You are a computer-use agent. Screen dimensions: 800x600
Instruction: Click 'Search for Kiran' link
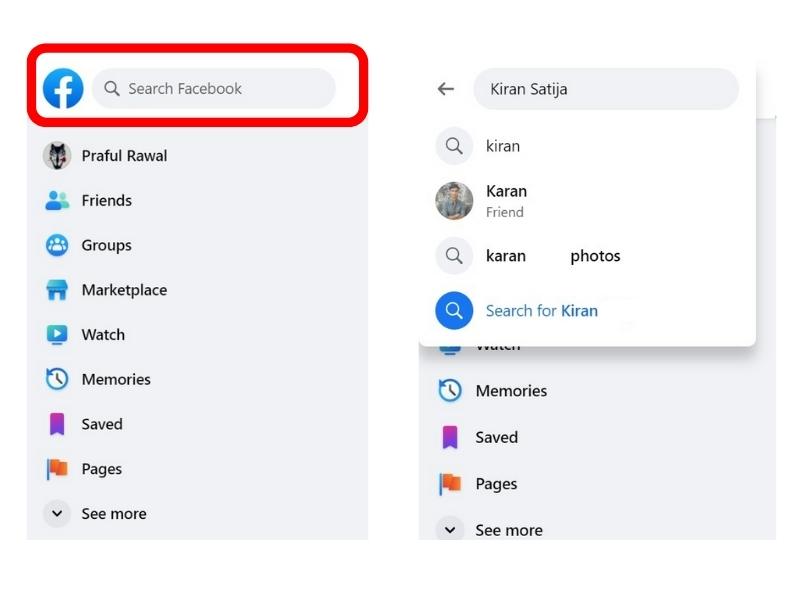click(541, 311)
